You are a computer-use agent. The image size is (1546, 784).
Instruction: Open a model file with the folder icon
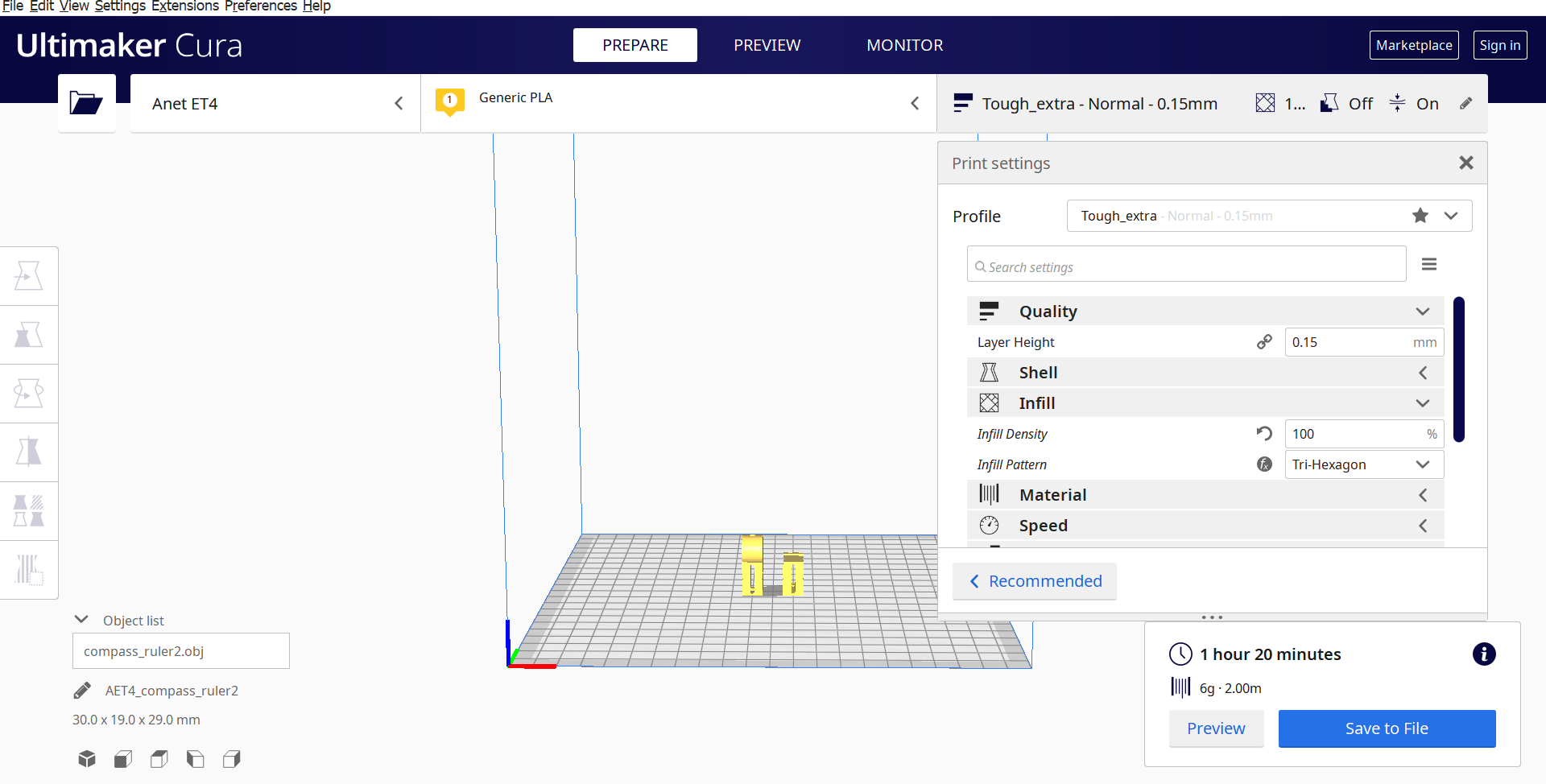[x=86, y=102]
